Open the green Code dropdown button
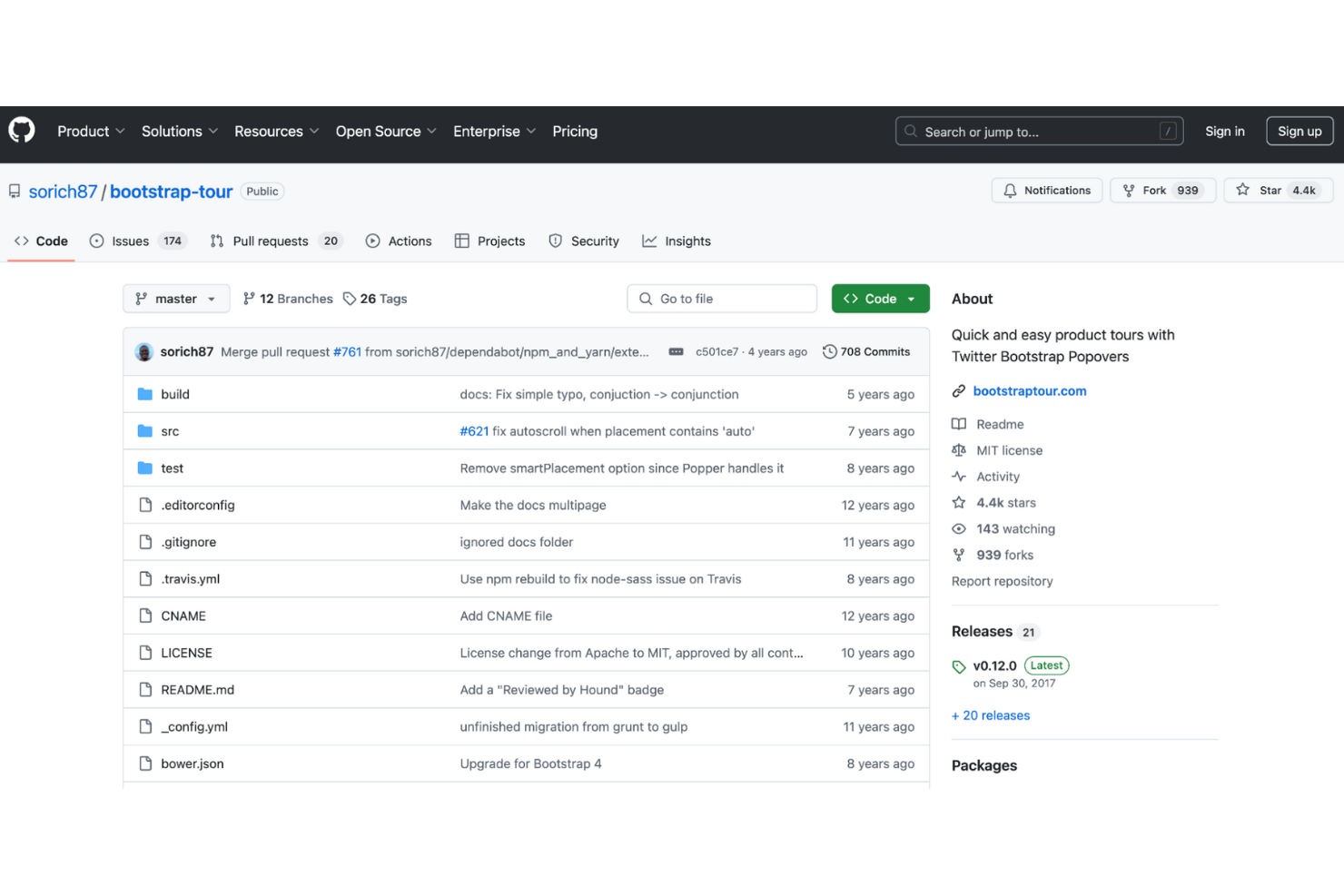This screenshot has width=1344, height=896. click(x=880, y=299)
